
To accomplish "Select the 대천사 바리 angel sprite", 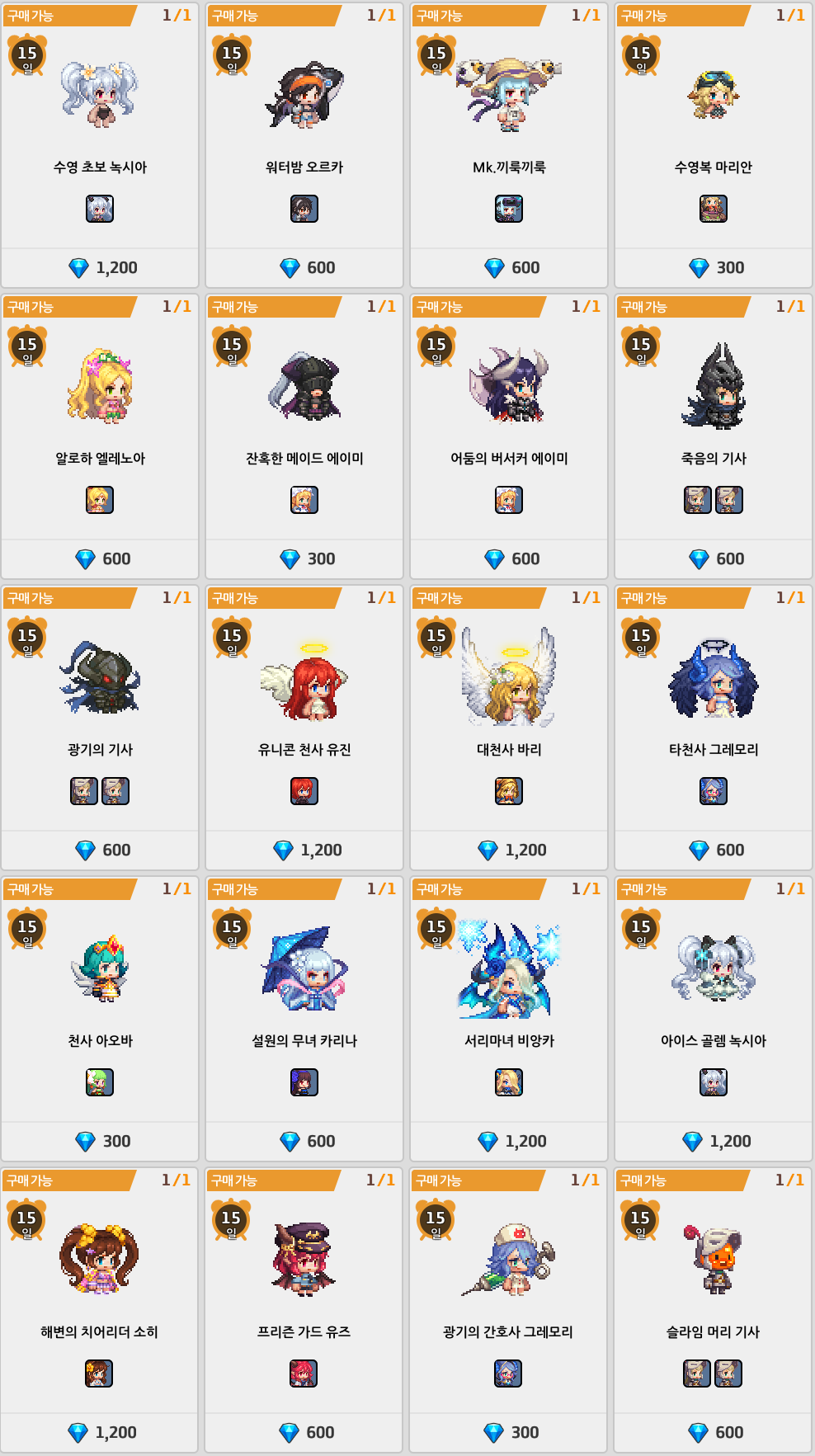I will tap(509, 676).
